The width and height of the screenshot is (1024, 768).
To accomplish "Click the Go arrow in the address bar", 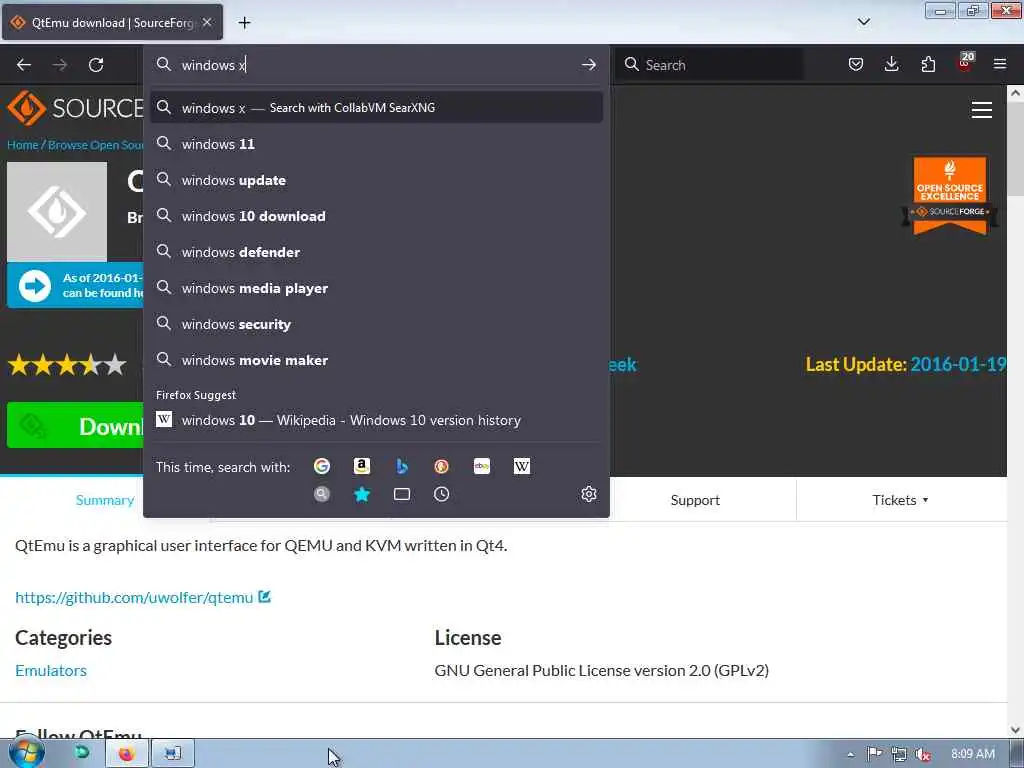I will 588,65.
